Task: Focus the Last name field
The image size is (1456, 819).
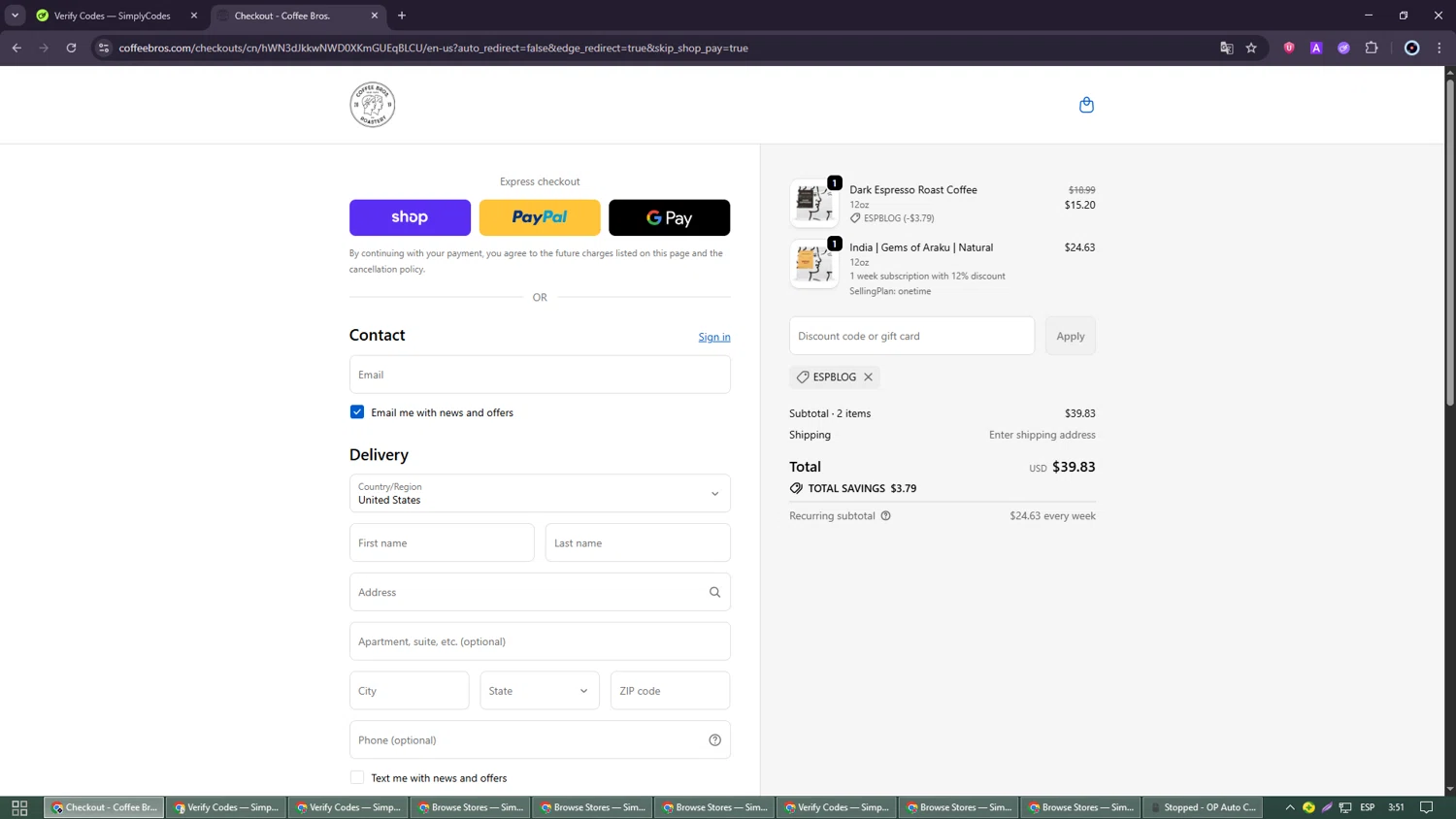Action: [x=638, y=542]
